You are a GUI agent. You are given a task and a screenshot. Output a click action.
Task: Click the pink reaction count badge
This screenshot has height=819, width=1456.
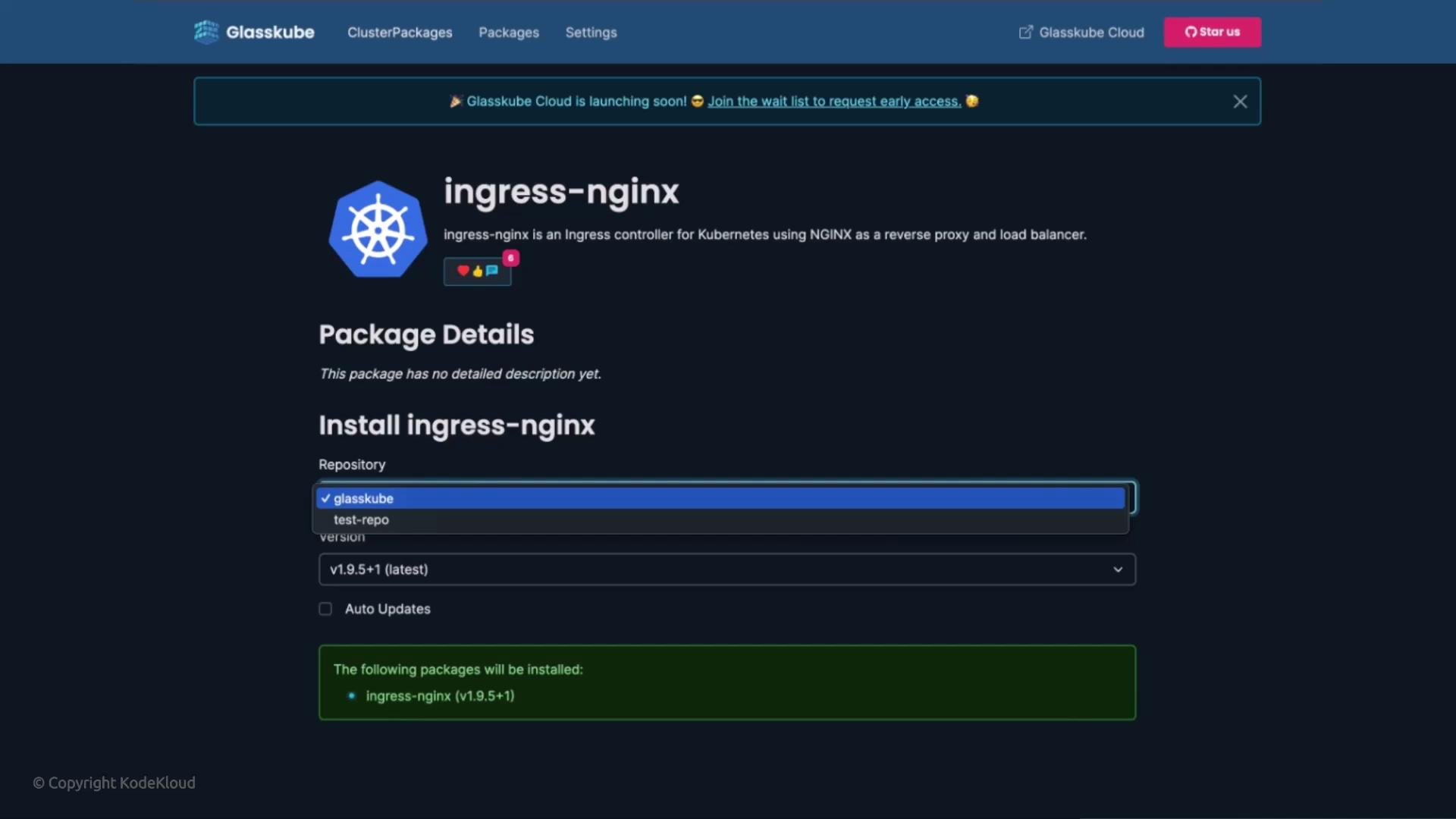click(511, 258)
